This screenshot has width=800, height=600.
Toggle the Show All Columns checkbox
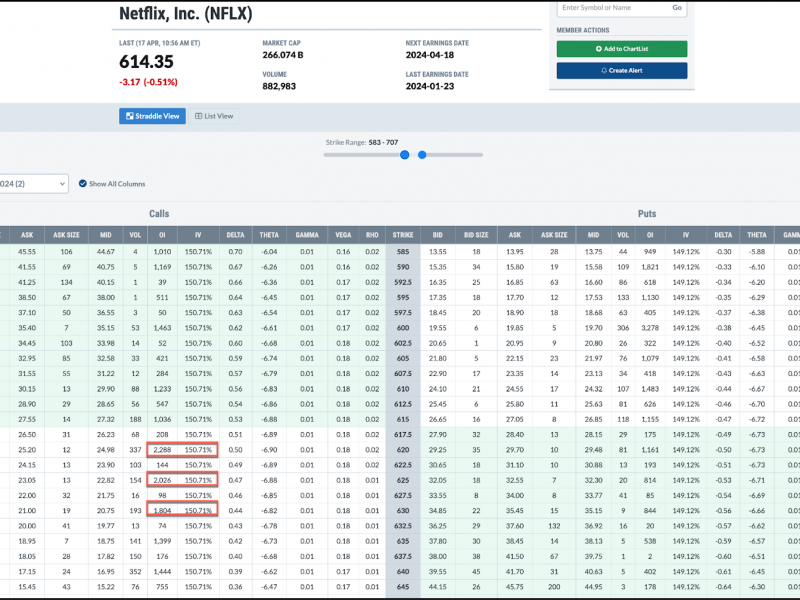(83, 184)
